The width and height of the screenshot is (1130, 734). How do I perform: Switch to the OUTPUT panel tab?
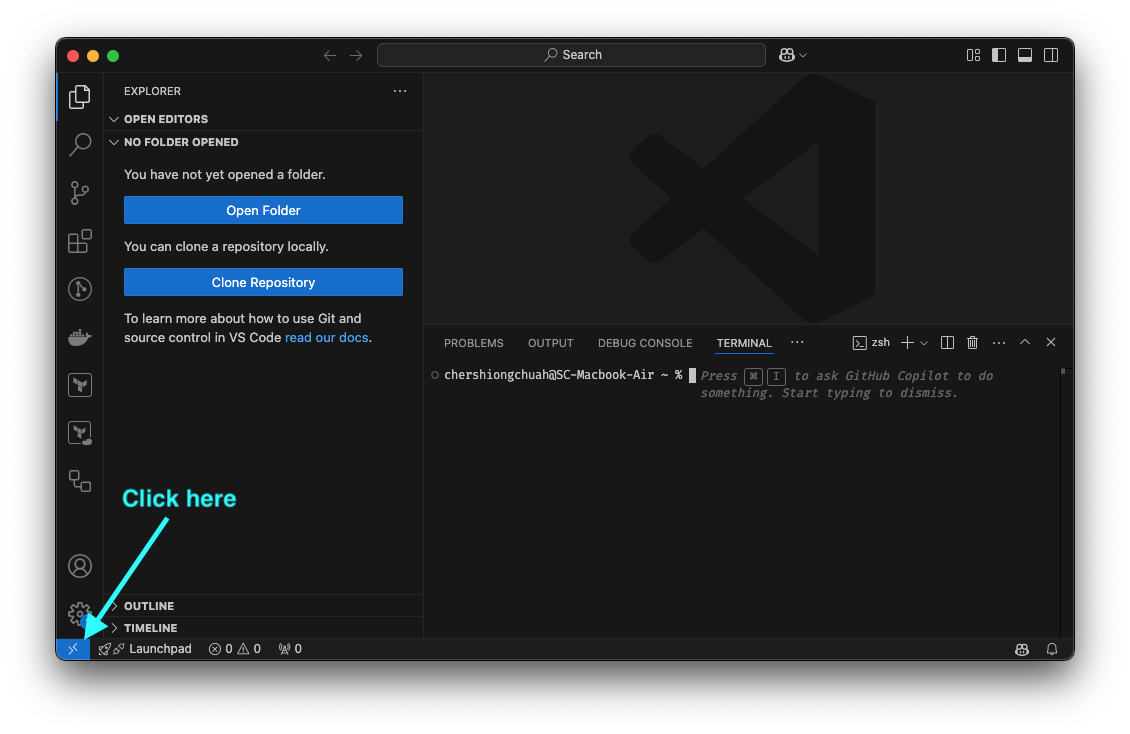[x=551, y=343]
